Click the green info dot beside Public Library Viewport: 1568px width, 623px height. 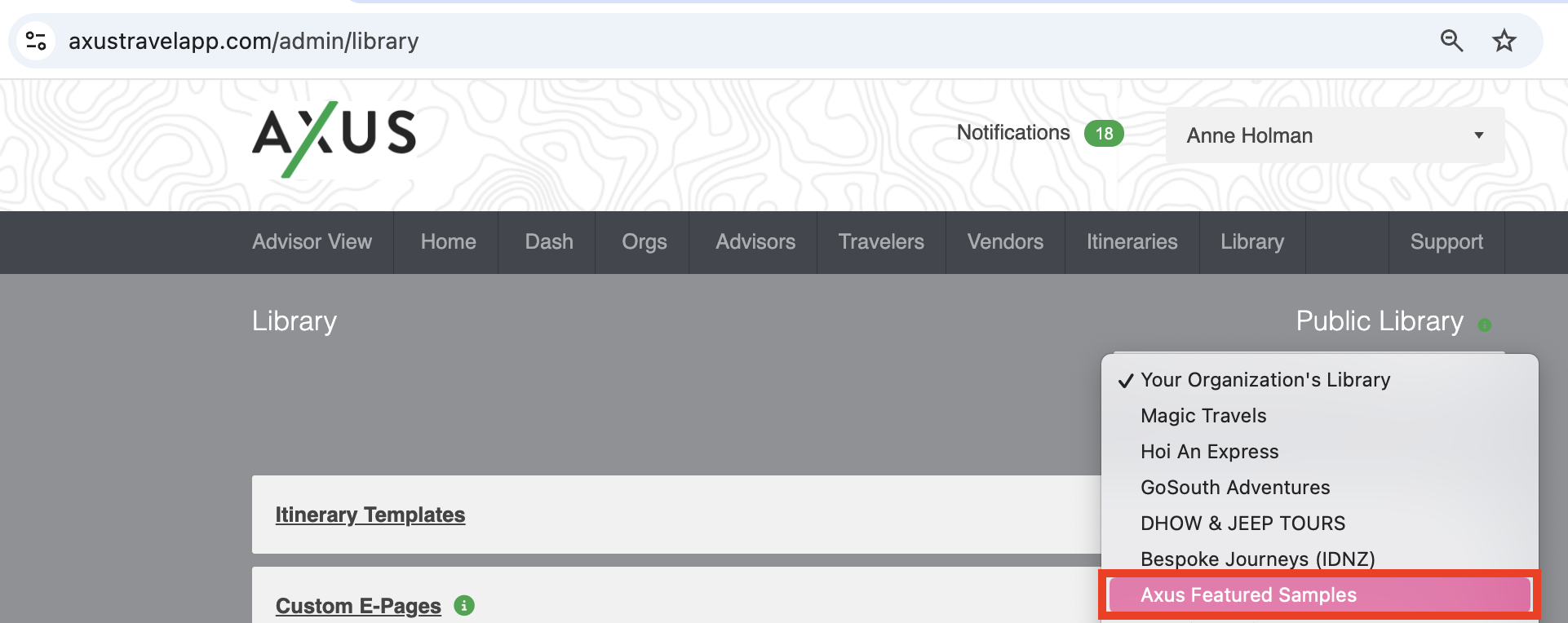click(1485, 325)
